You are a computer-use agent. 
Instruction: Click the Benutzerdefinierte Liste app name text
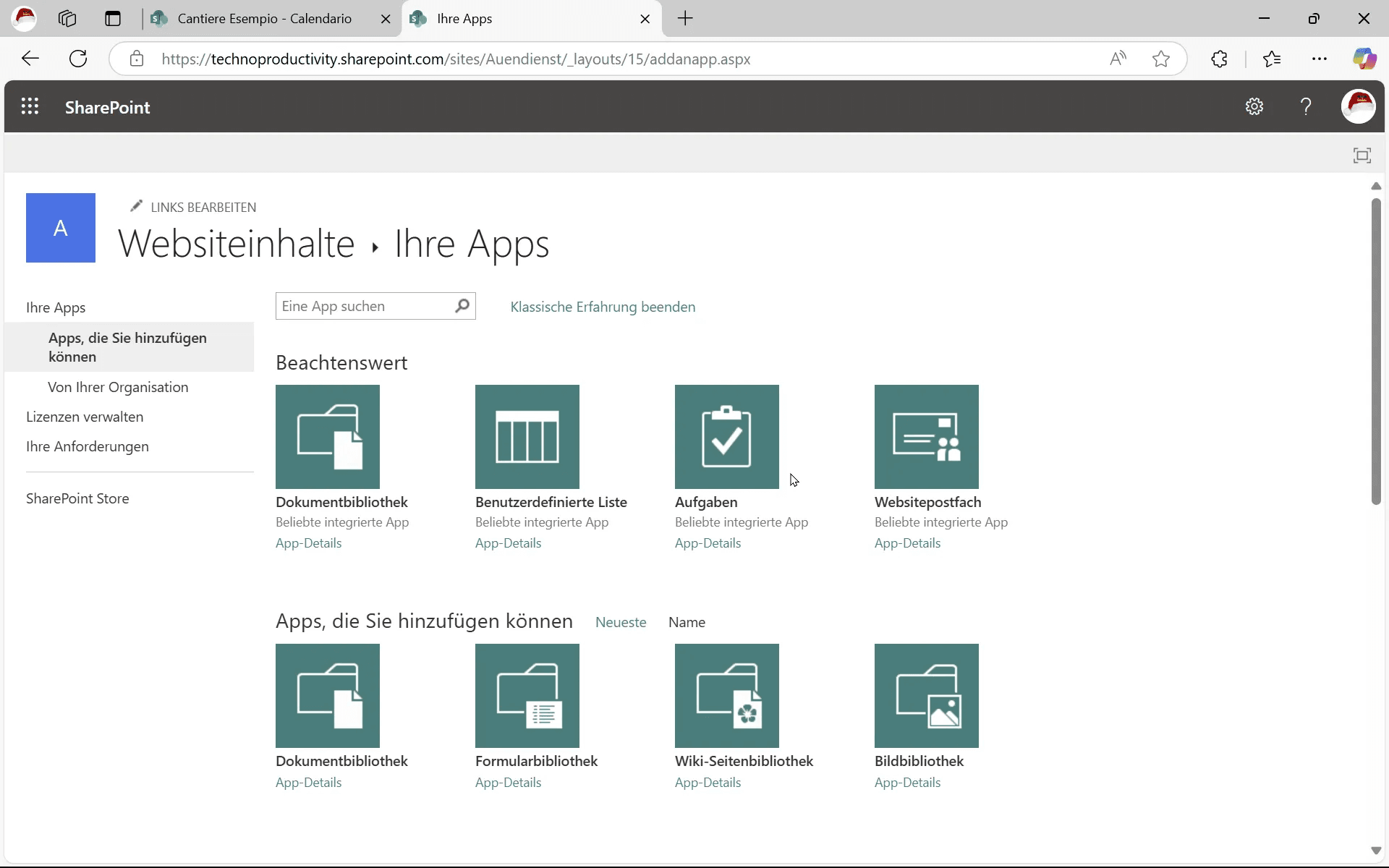[x=551, y=502]
